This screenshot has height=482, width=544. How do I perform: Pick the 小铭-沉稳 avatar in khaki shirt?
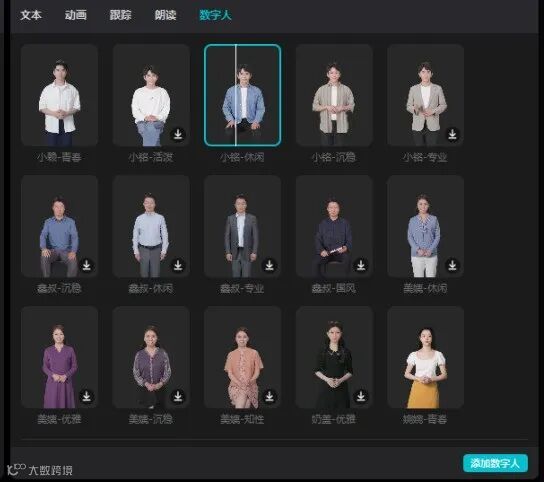point(334,95)
